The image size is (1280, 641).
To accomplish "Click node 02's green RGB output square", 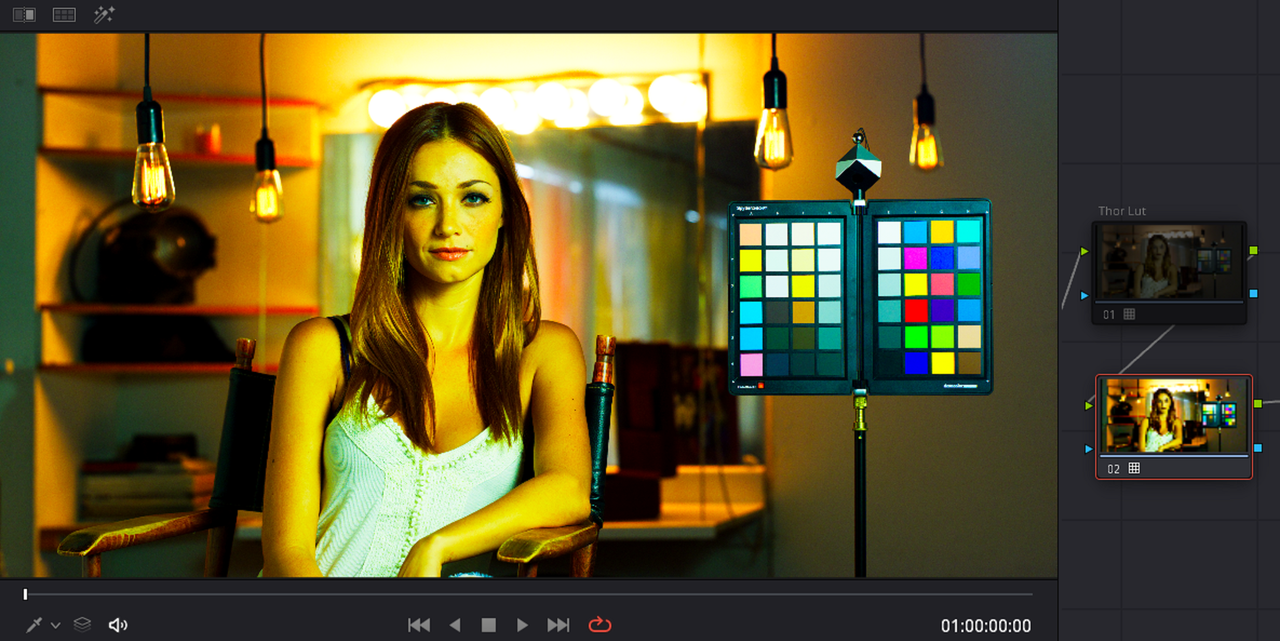I will [1258, 403].
